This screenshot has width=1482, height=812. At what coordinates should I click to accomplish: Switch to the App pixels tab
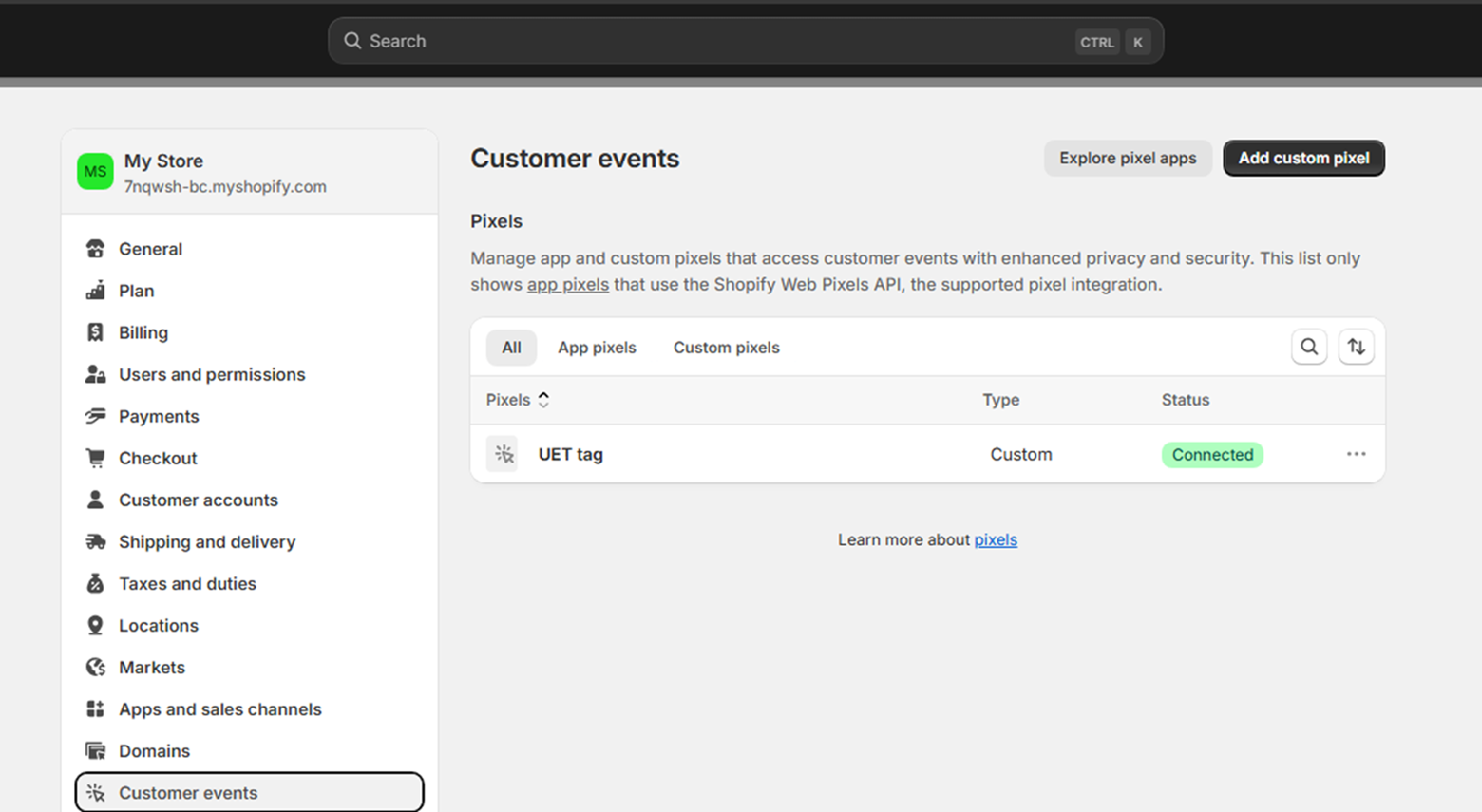[x=597, y=348]
